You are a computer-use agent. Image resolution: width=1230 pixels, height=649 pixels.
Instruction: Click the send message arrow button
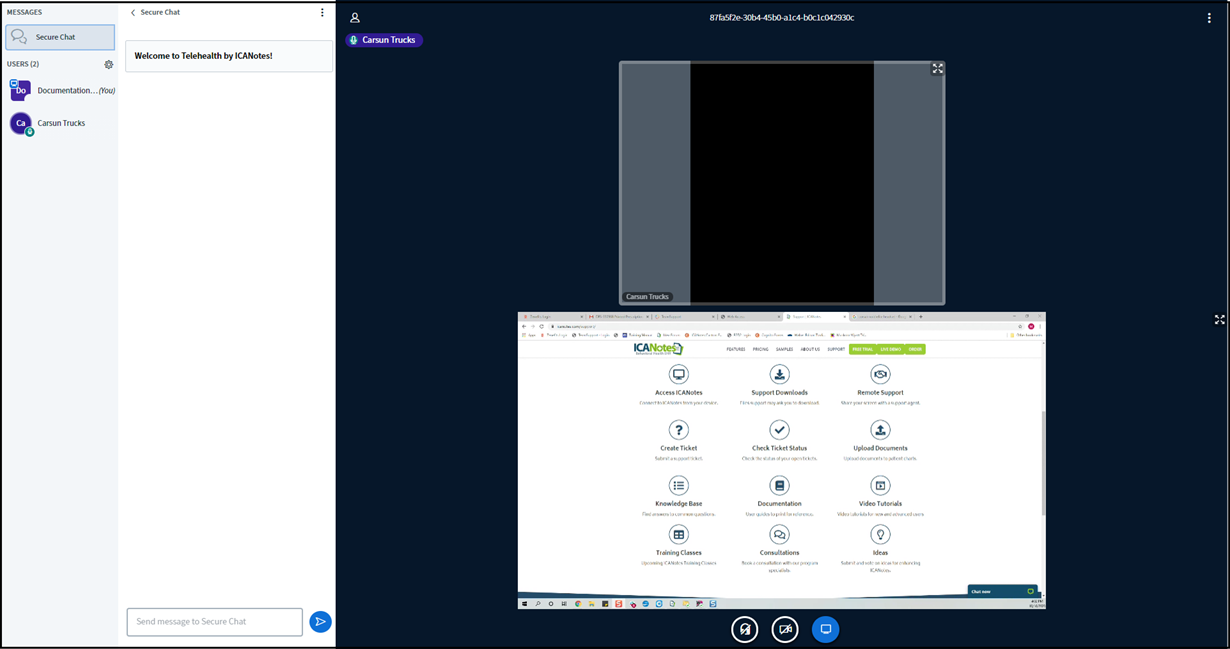pyautogui.click(x=320, y=621)
